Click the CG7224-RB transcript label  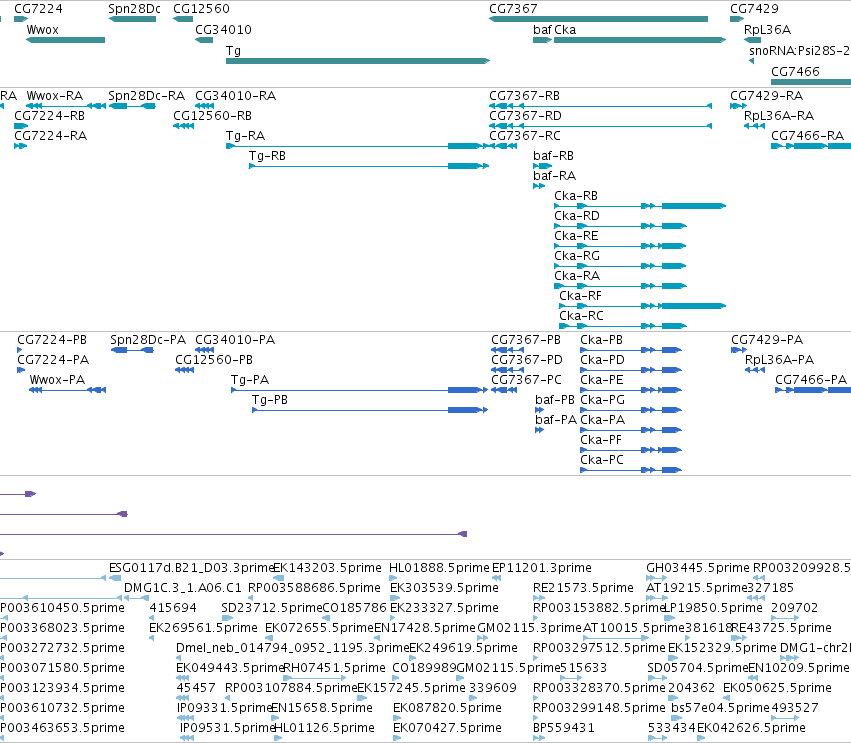(x=49, y=116)
